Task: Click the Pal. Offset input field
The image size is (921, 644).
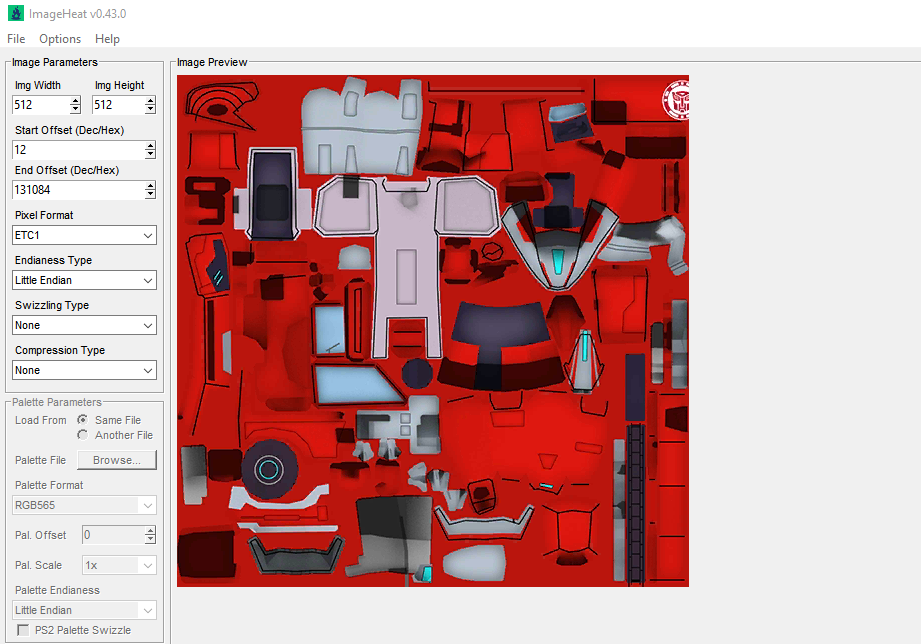Action: [x=113, y=535]
